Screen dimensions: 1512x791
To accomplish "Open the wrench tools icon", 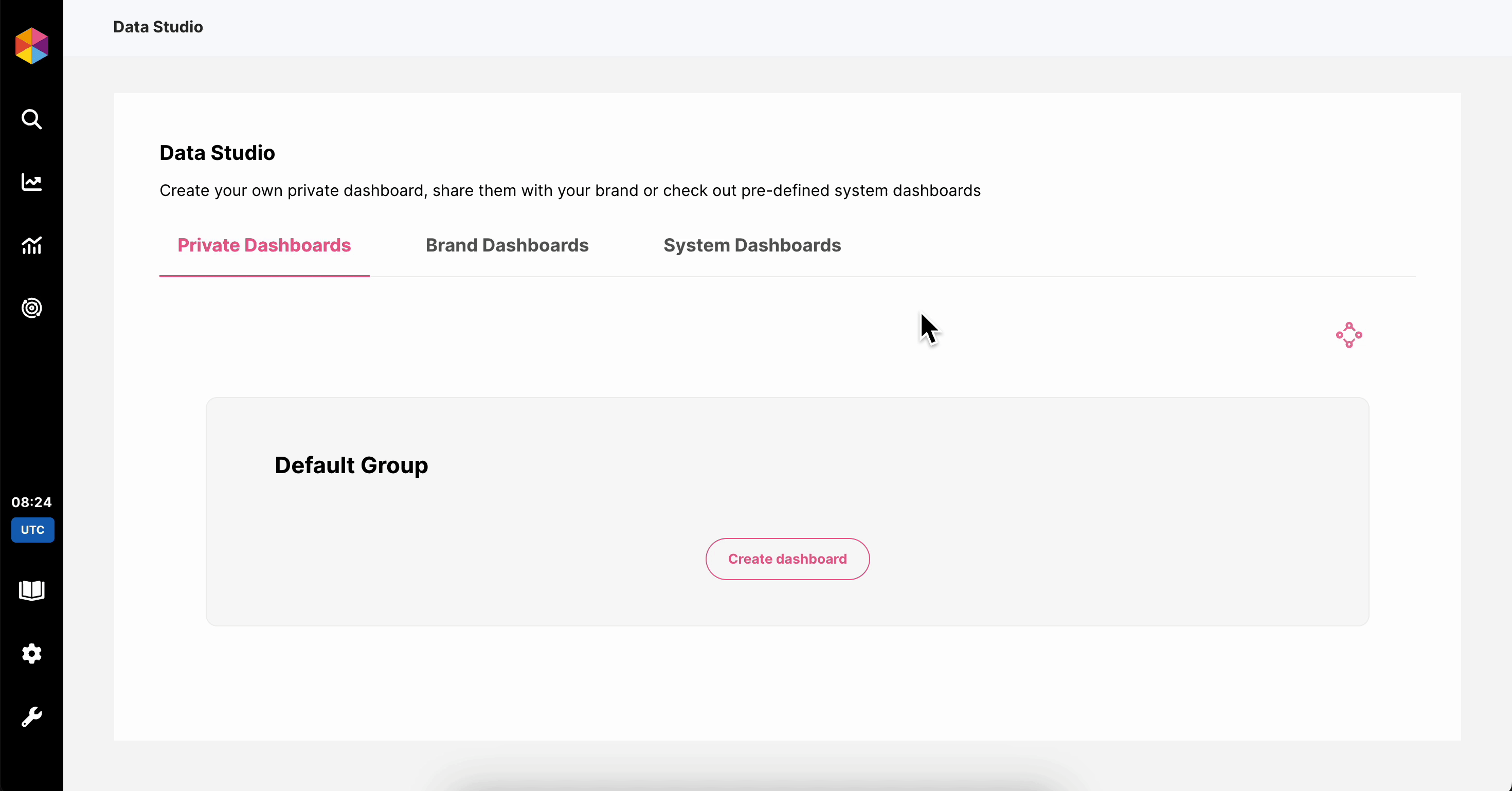I will click(32, 716).
